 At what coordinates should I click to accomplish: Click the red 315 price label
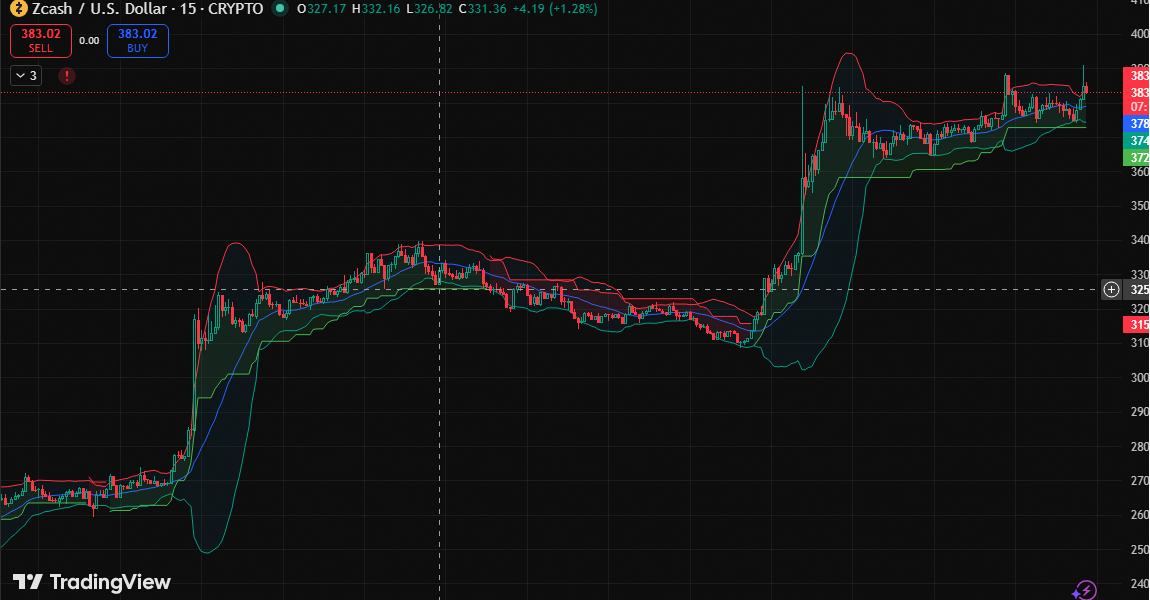click(1137, 324)
